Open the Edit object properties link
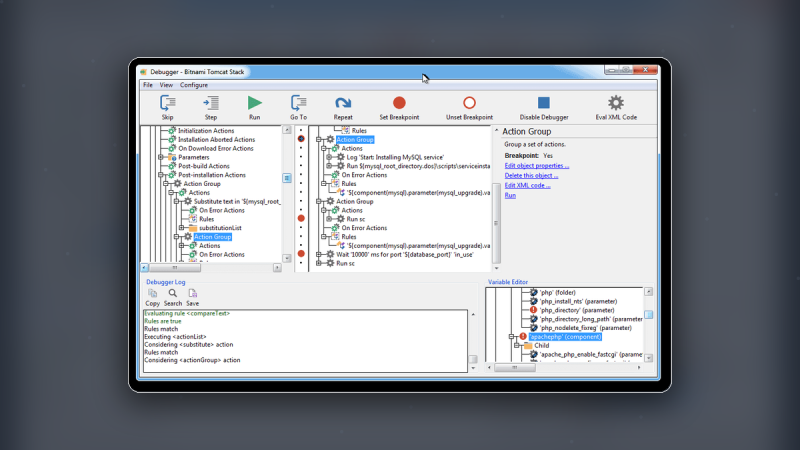Screen dimensions: 800x450 click(537, 166)
